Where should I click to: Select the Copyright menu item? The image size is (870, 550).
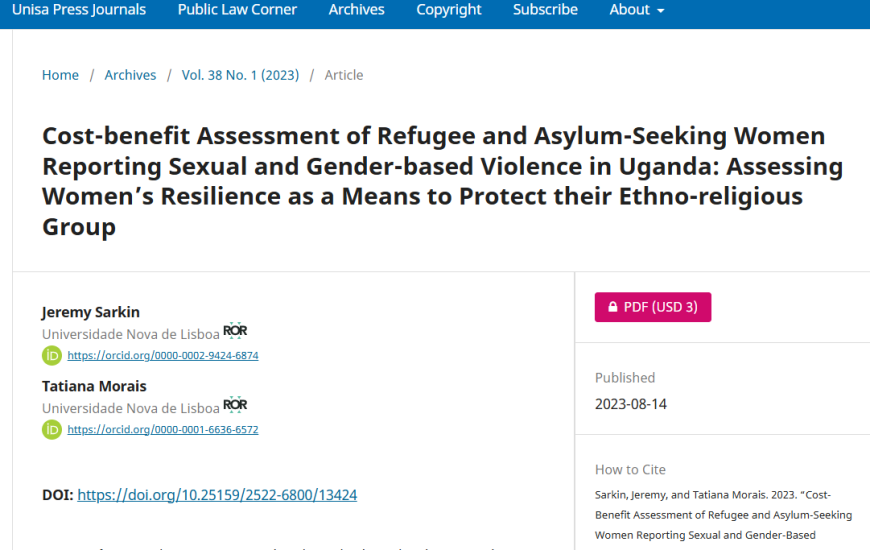click(x=449, y=10)
